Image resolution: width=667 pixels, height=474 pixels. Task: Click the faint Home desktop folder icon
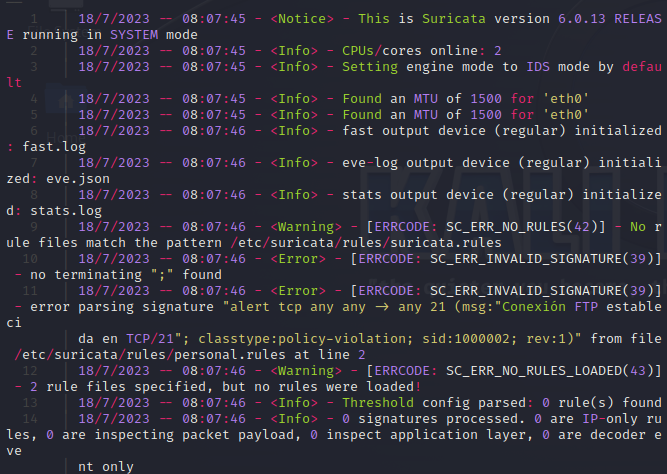[65, 100]
